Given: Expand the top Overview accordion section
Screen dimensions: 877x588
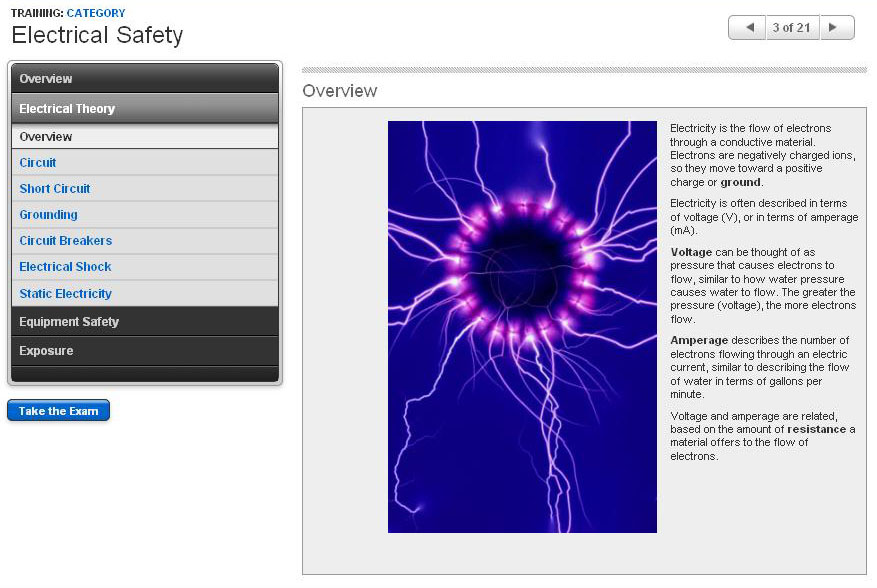Looking at the screenshot, I should [x=145, y=79].
